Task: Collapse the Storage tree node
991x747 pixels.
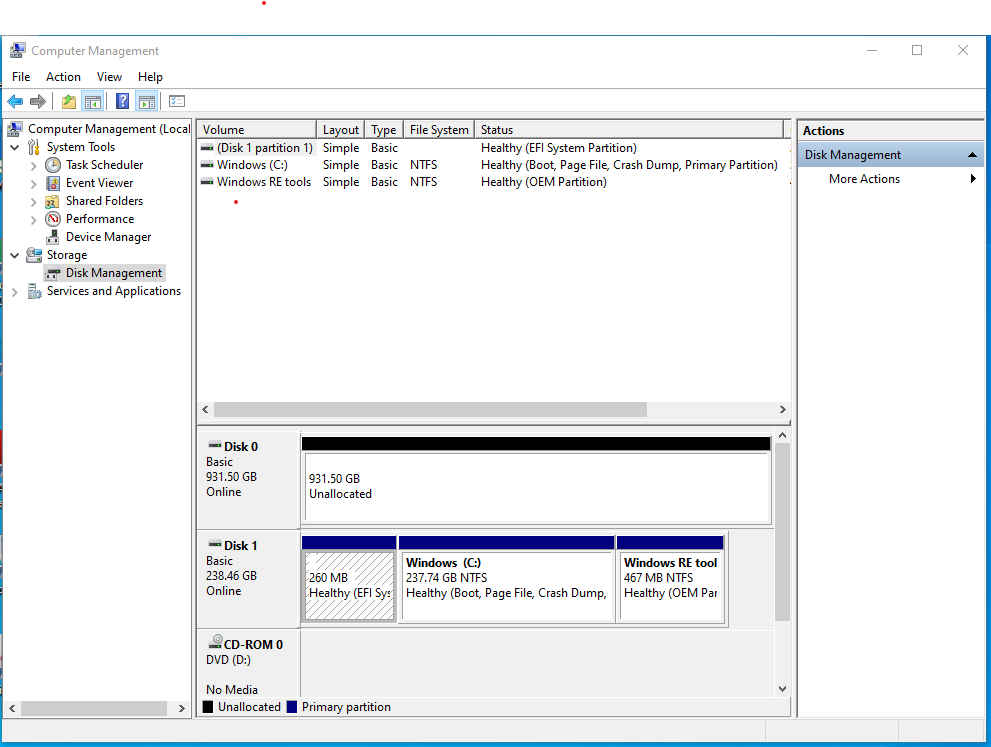Action: [x=14, y=254]
